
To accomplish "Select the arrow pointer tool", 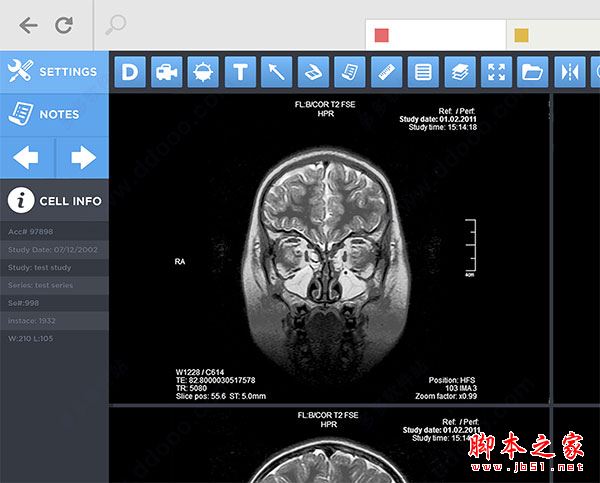I will [x=277, y=72].
